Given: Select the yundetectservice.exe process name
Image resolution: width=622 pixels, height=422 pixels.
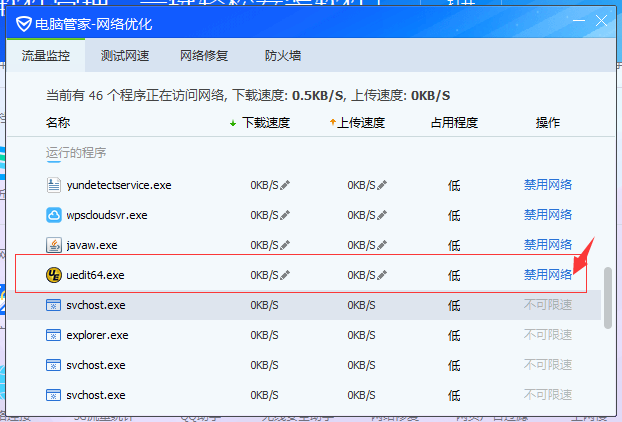Looking at the screenshot, I should (x=119, y=185).
